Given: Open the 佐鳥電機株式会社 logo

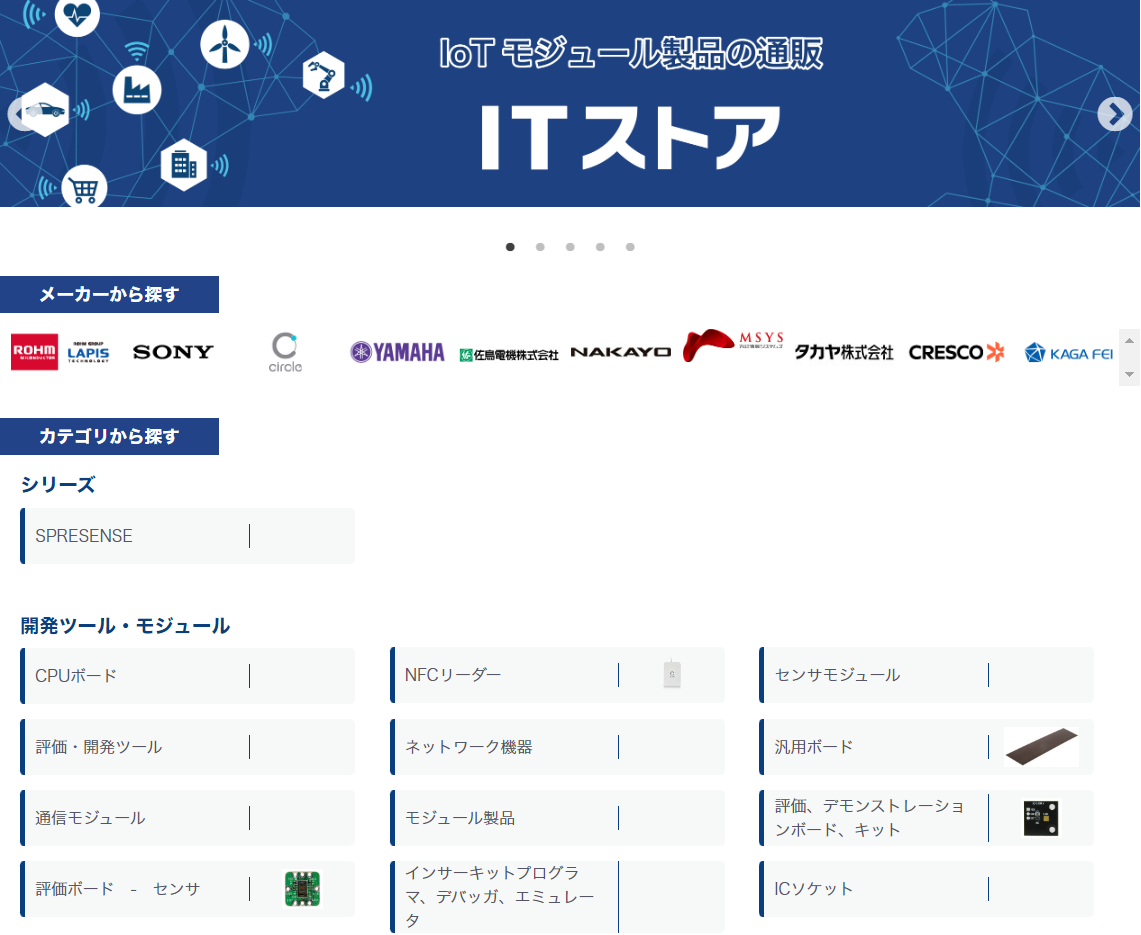Looking at the screenshot, I should (509, 355).
